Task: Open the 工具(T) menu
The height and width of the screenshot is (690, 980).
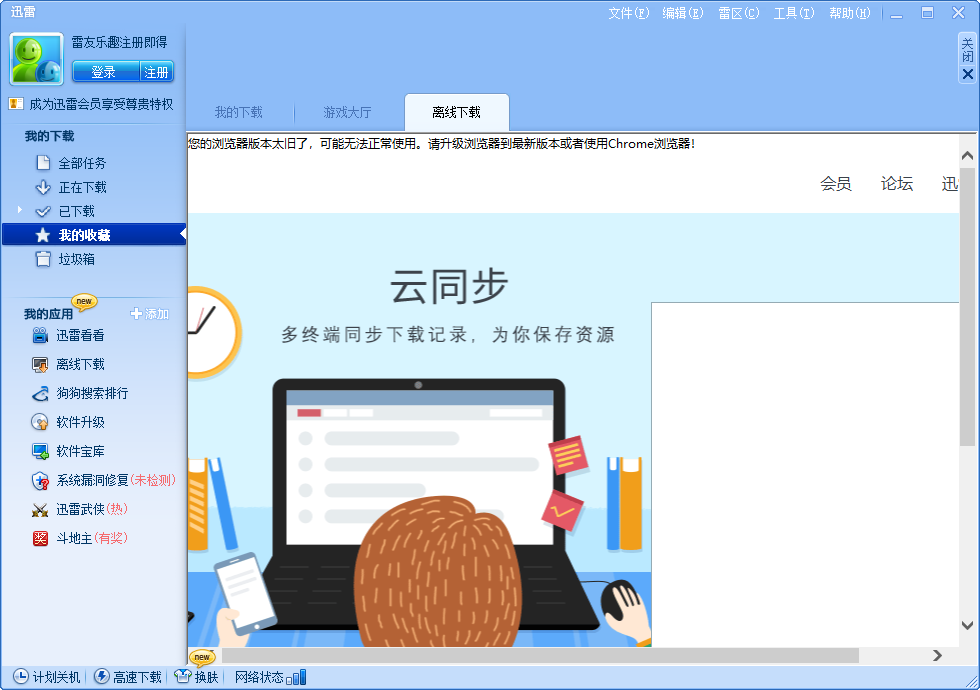Action: coord(794,13)
